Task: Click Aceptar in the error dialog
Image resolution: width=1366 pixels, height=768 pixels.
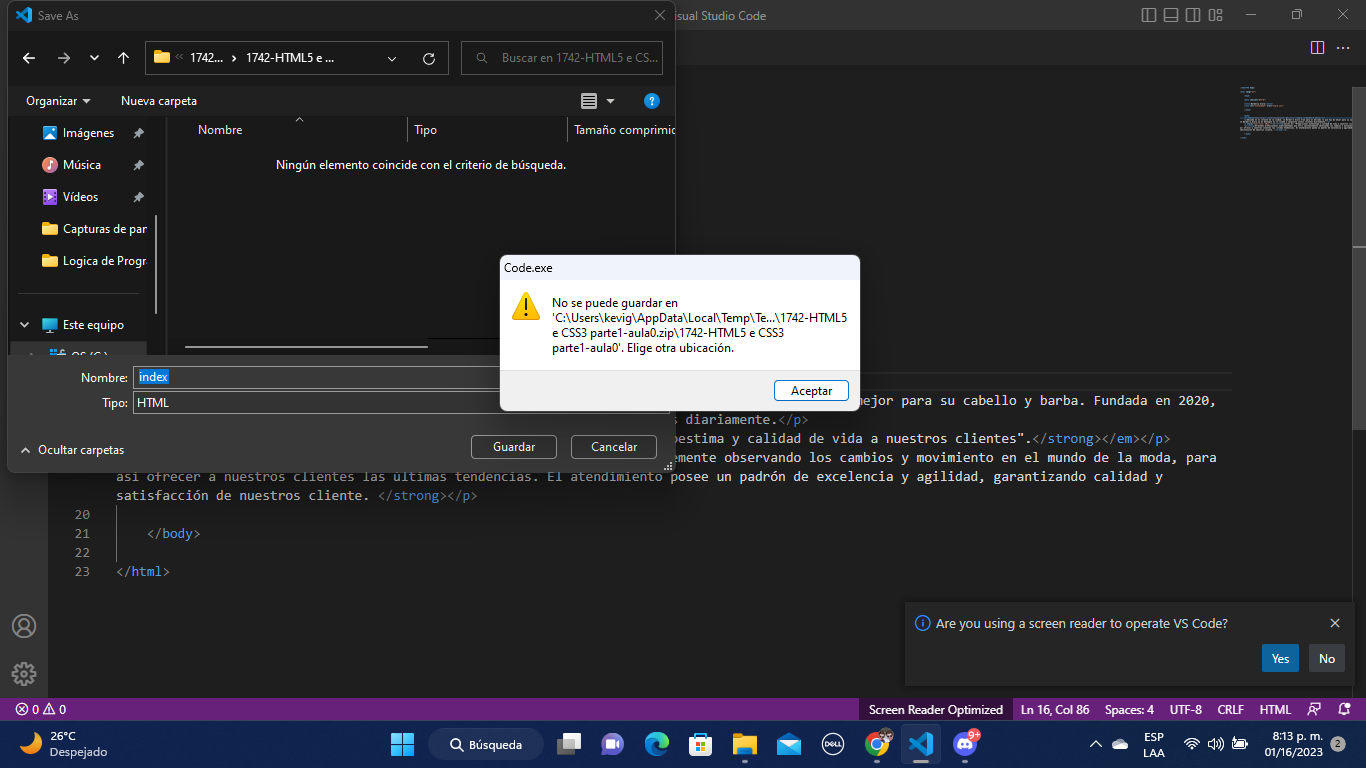Action: [811, 390]
